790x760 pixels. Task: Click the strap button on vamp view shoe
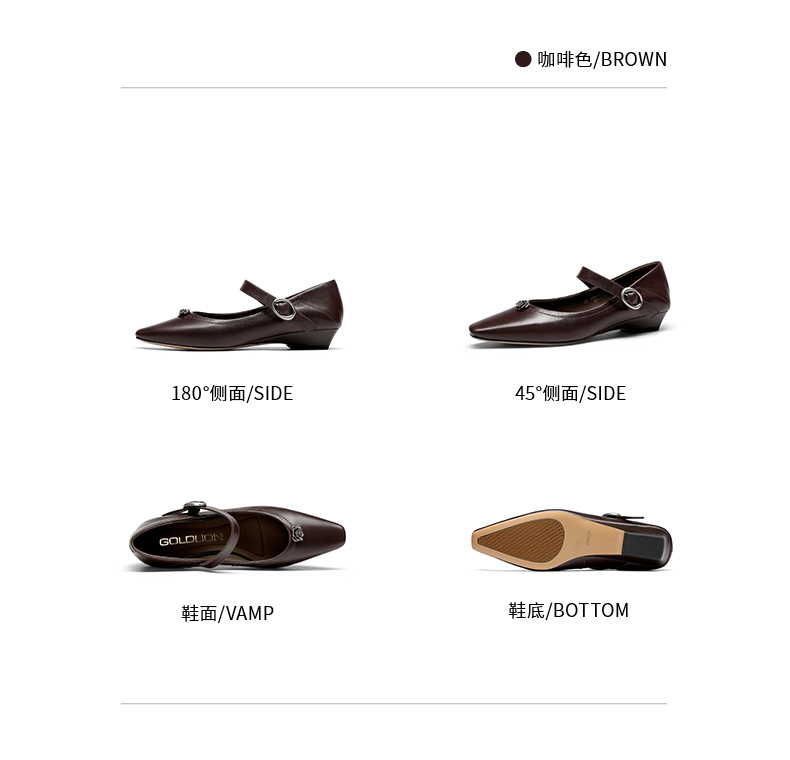pyautogui.click(x=194, y=506)
